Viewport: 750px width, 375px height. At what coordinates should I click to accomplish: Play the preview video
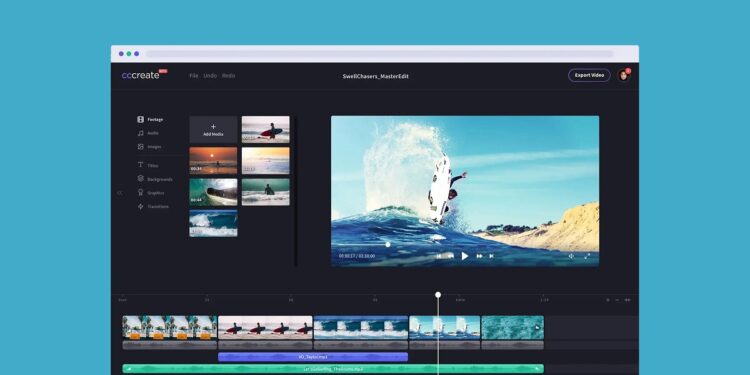[x=464, y=256]
